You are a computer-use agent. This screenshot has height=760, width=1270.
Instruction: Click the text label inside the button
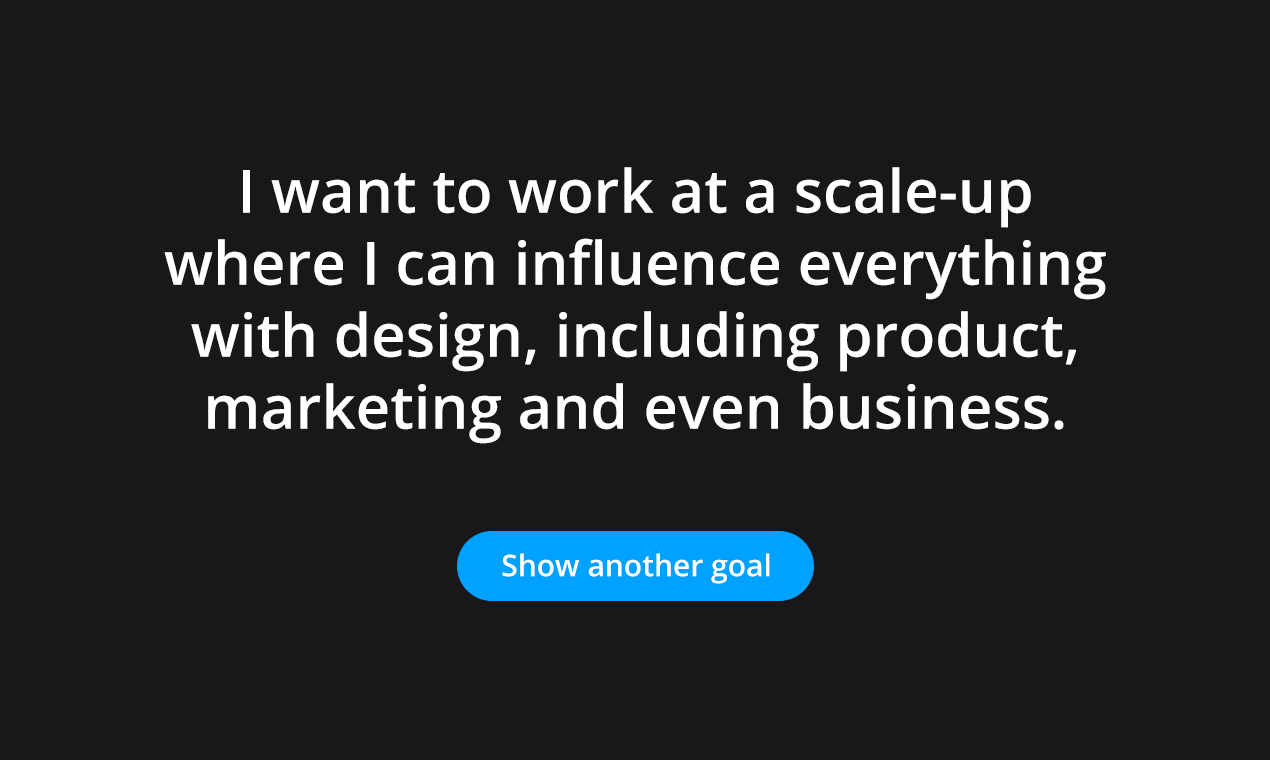[x=635, y=565]
